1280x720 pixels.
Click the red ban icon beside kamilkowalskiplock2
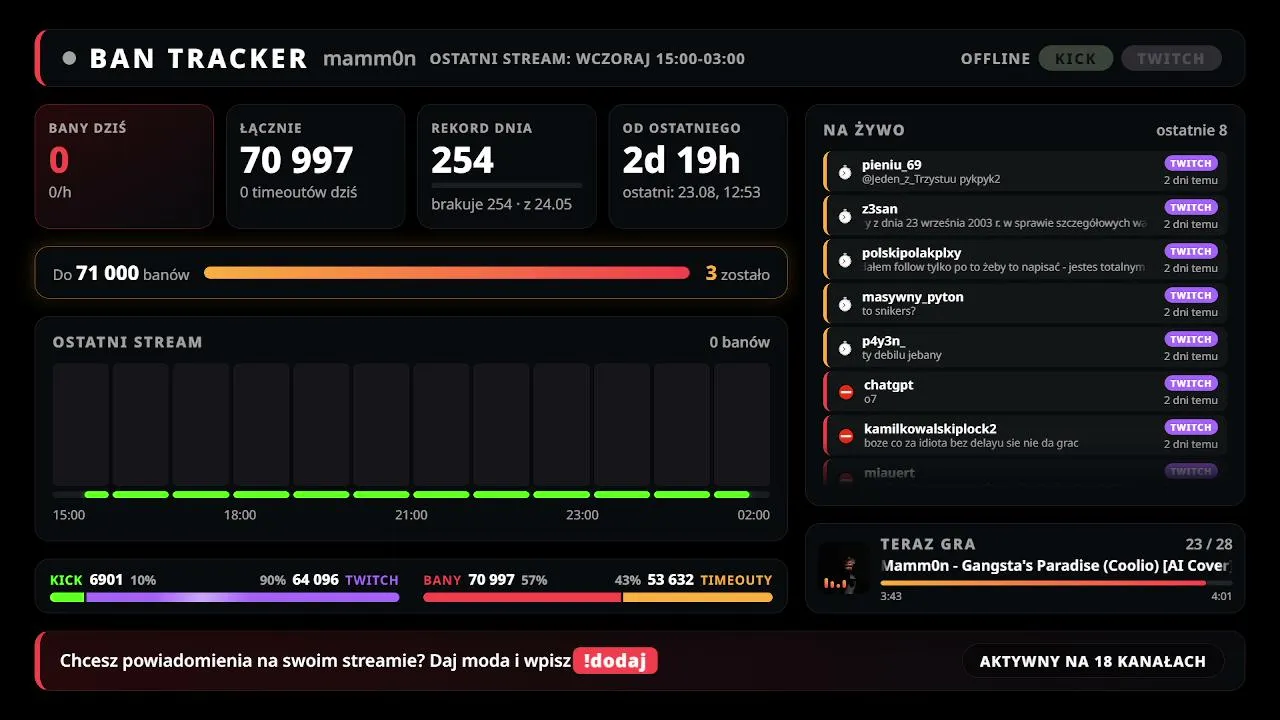(846, 436)
